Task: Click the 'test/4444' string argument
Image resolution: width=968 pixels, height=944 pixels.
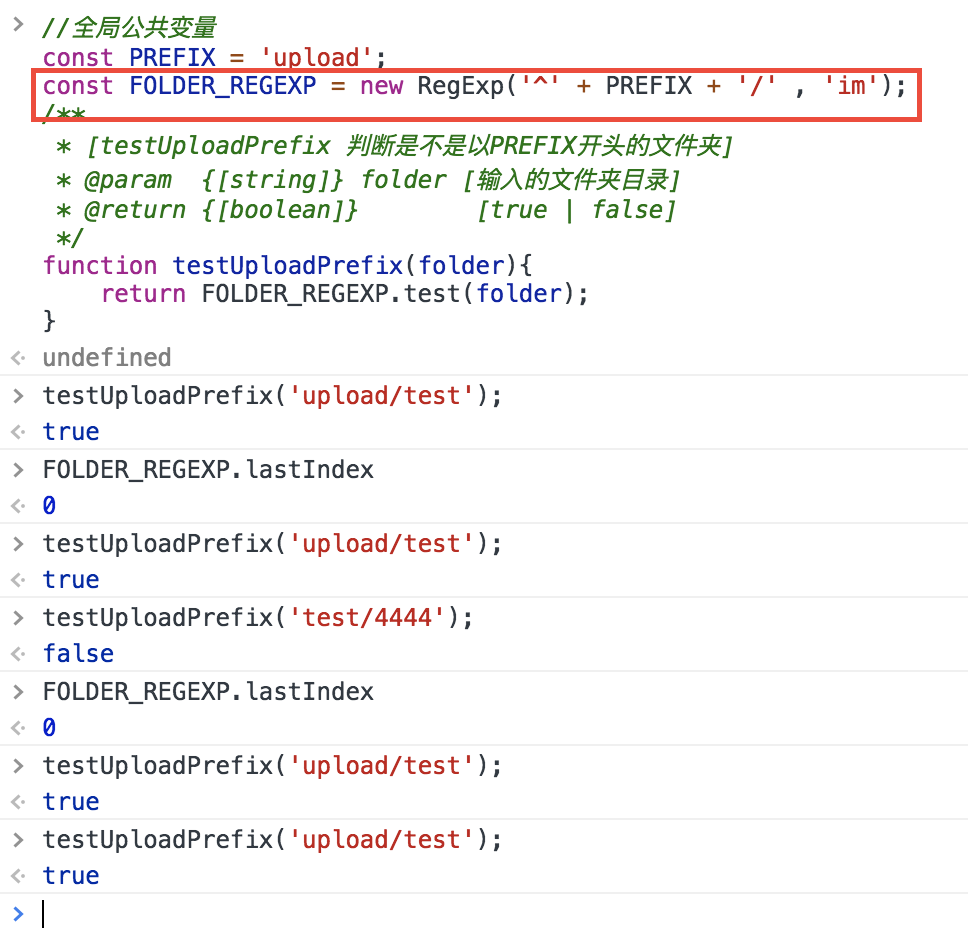Action: [366, 617]
